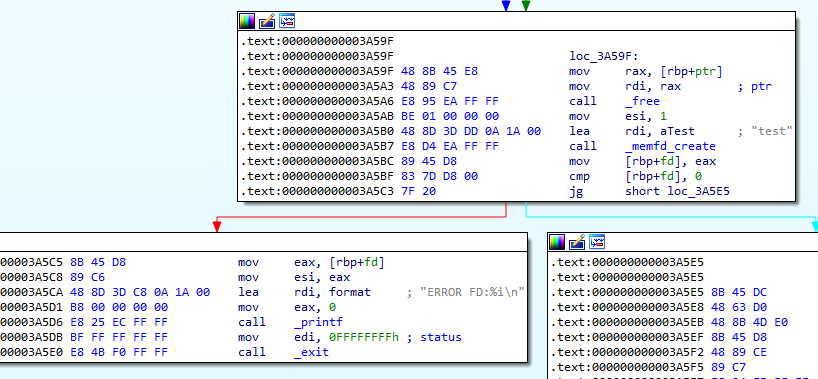This screenshot has height=379, width=818.
Task: Select bytes 48 8D 3D DD 0A 1A 00
Action: tap(471, 131)
